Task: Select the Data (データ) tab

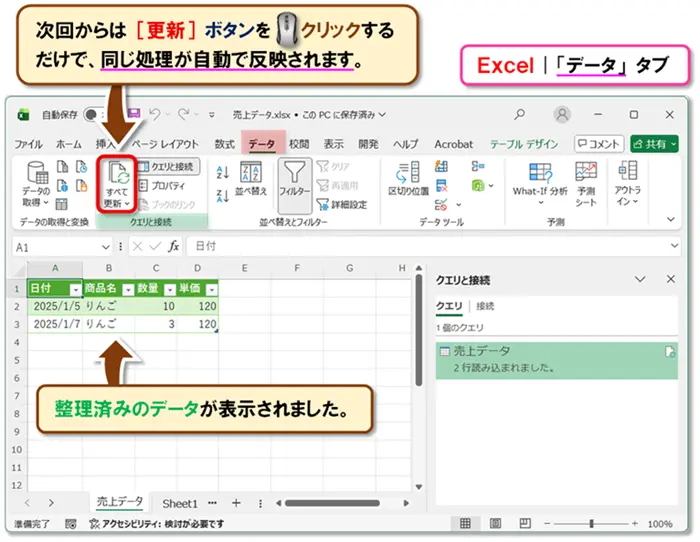Action: click(x=262, y=144)
